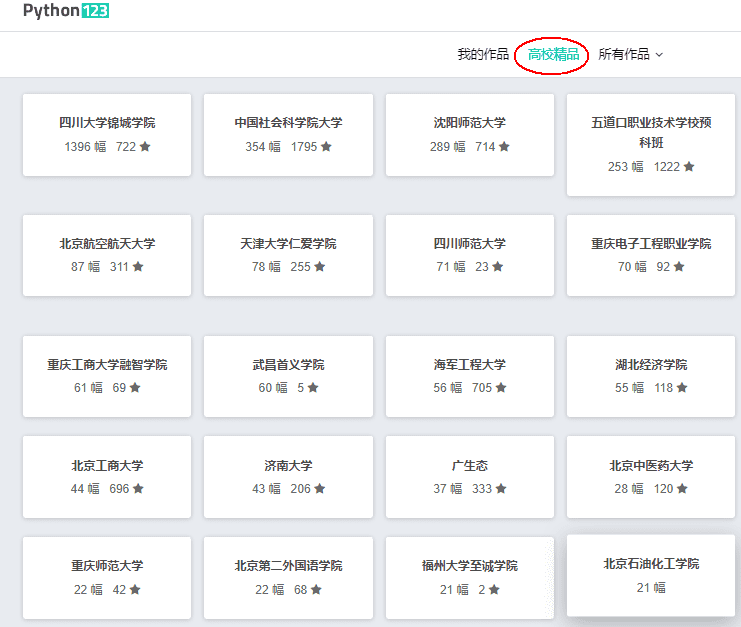Click the 71 幅 count
Image resolution: width=741 pixels, height=627 pixels.
coord(451,267)
